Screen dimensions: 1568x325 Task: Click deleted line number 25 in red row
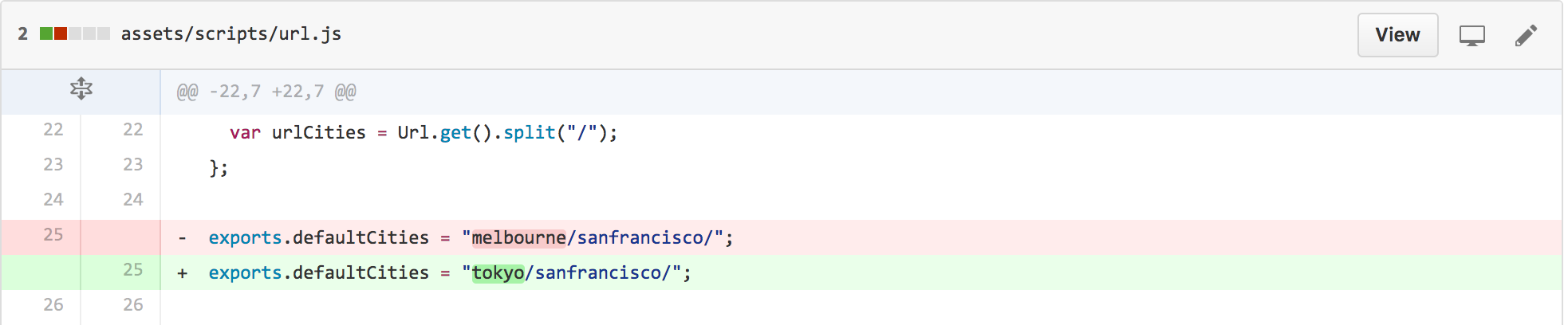pyautogui.click(x=53, y=234)
